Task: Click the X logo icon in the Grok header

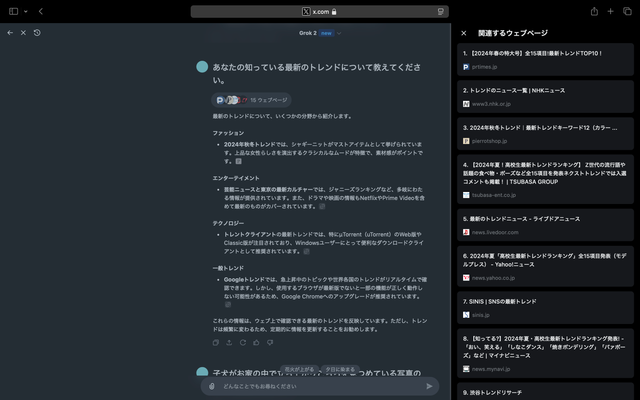Action: point(23,33)
